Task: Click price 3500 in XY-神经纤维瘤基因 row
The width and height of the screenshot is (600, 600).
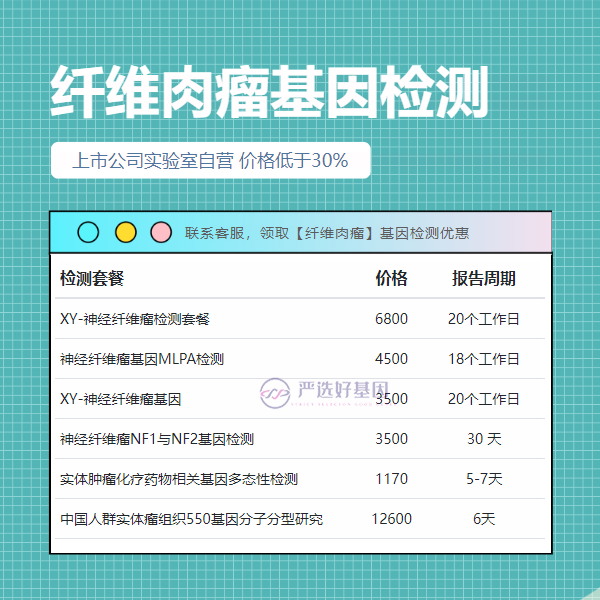Action: (x=391, y=399)
